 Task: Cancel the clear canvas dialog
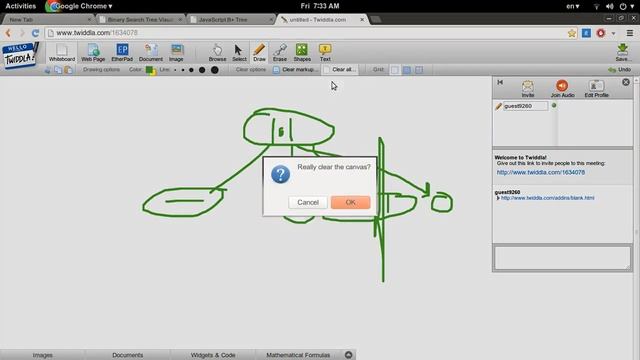(308, 202)
